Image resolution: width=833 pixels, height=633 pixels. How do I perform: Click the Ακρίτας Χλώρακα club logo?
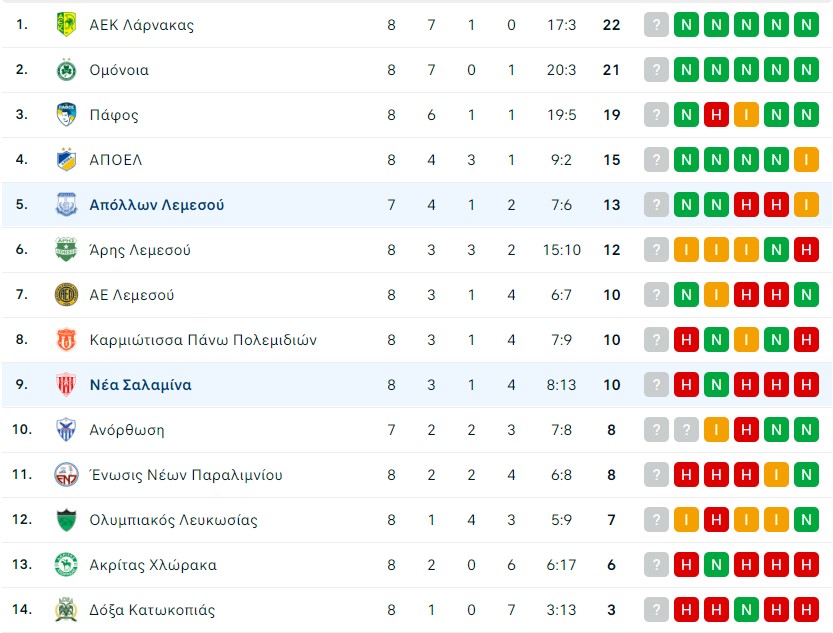(66, 564)
